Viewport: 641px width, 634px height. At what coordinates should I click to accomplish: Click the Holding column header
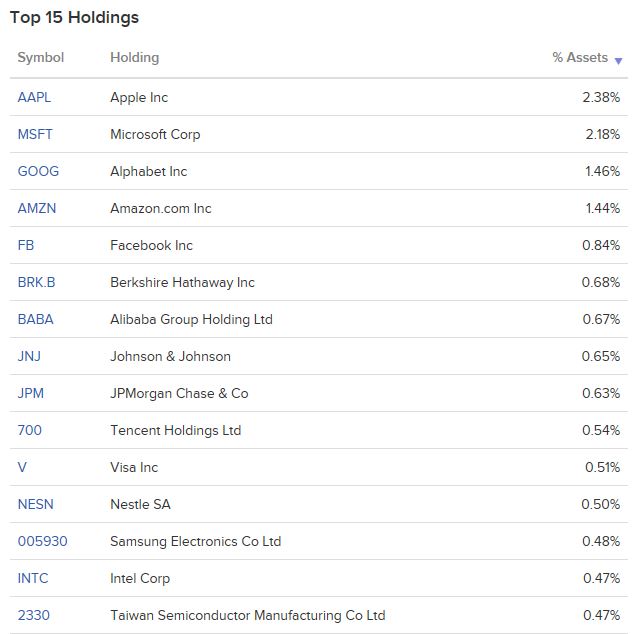134,58
